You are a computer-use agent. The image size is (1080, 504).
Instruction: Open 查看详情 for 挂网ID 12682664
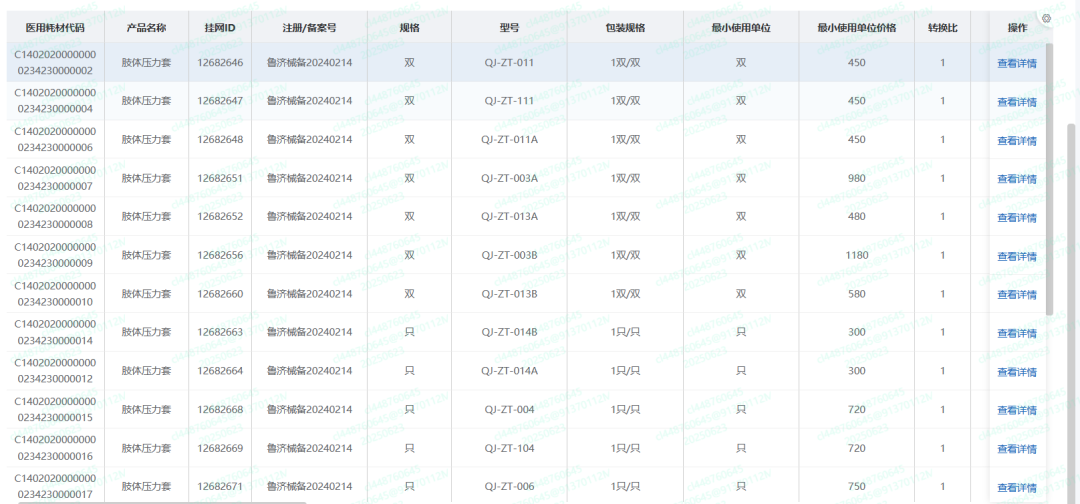point(1016,372)
